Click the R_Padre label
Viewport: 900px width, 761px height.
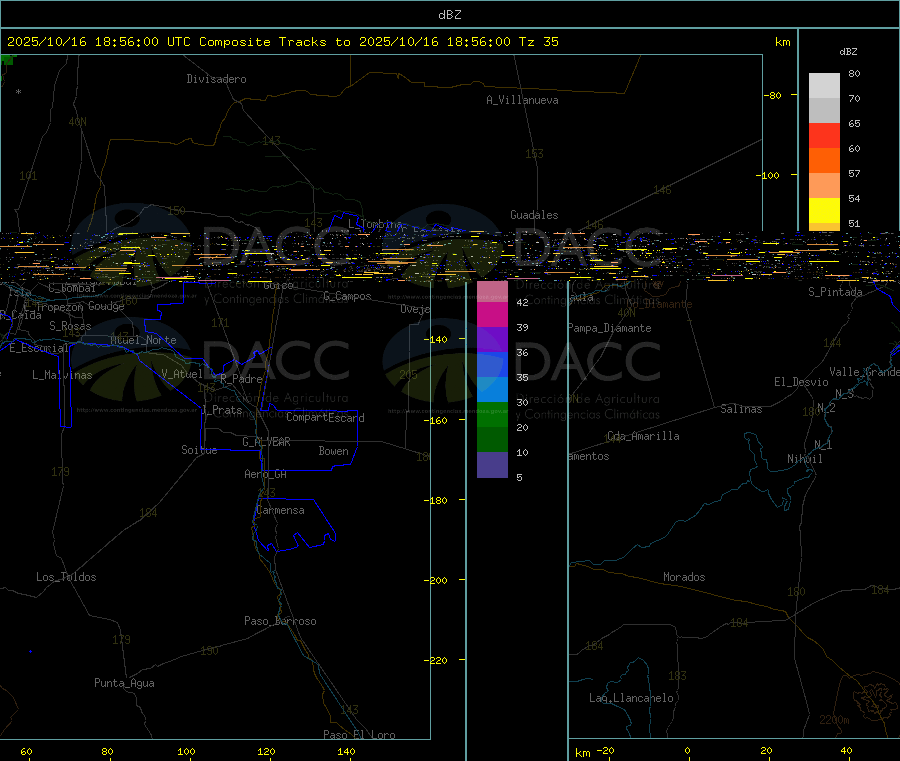[241, 379]
